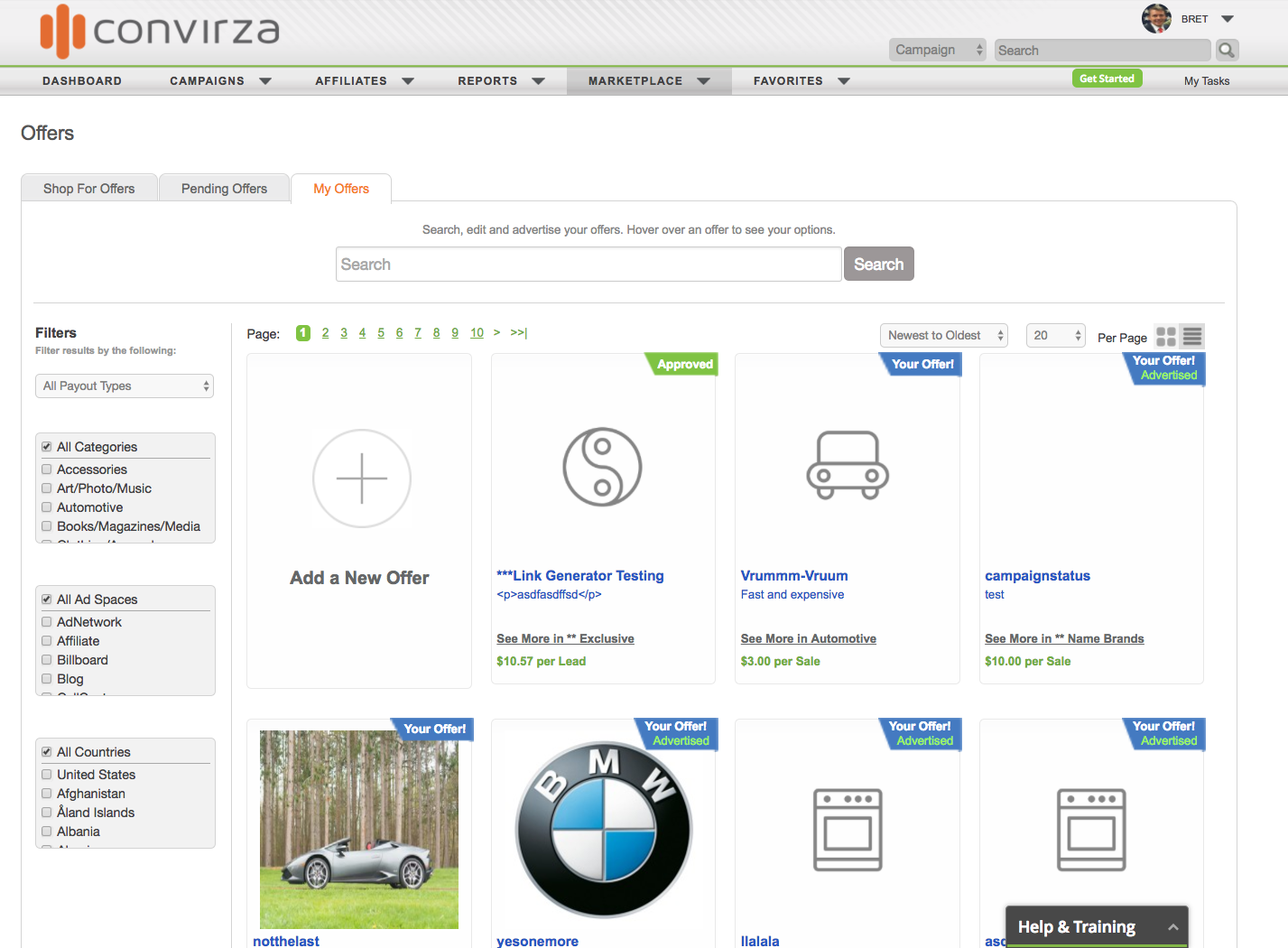Check the Automotive category
1288x948 pixels.
click(x=47, y=507)
